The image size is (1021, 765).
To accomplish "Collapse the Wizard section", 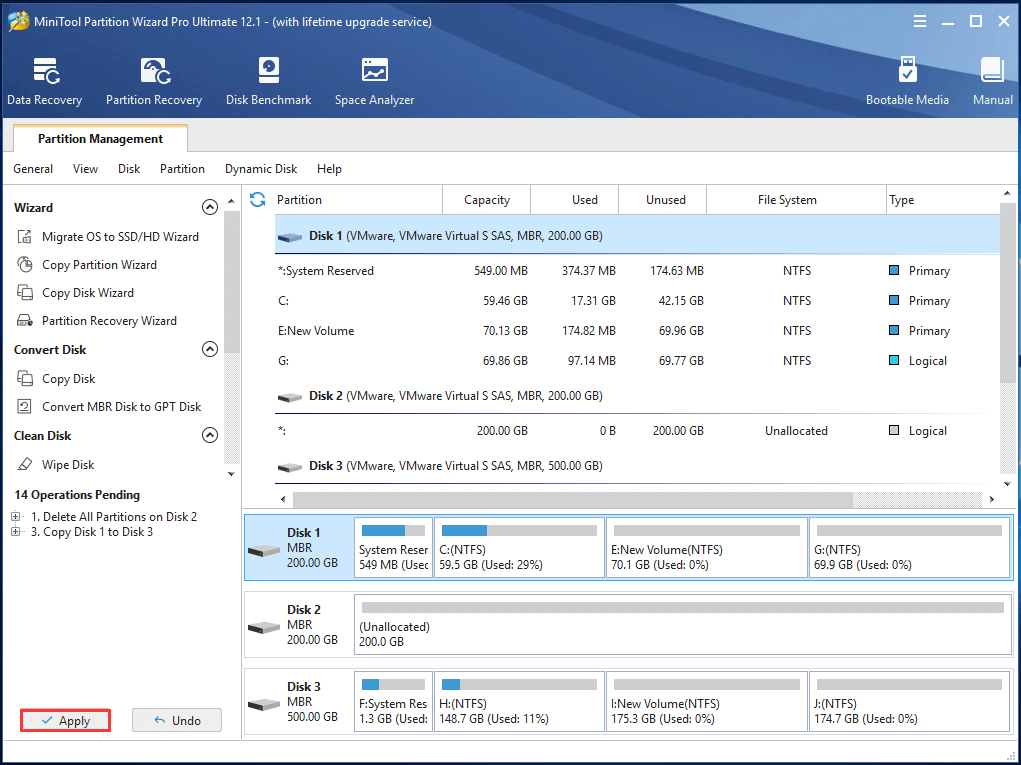I will [x=210, y=208].
